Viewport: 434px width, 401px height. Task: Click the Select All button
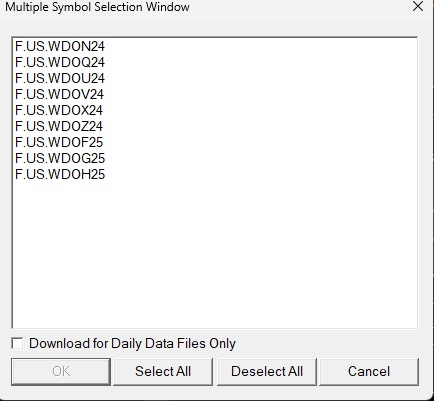pos(163,372)
